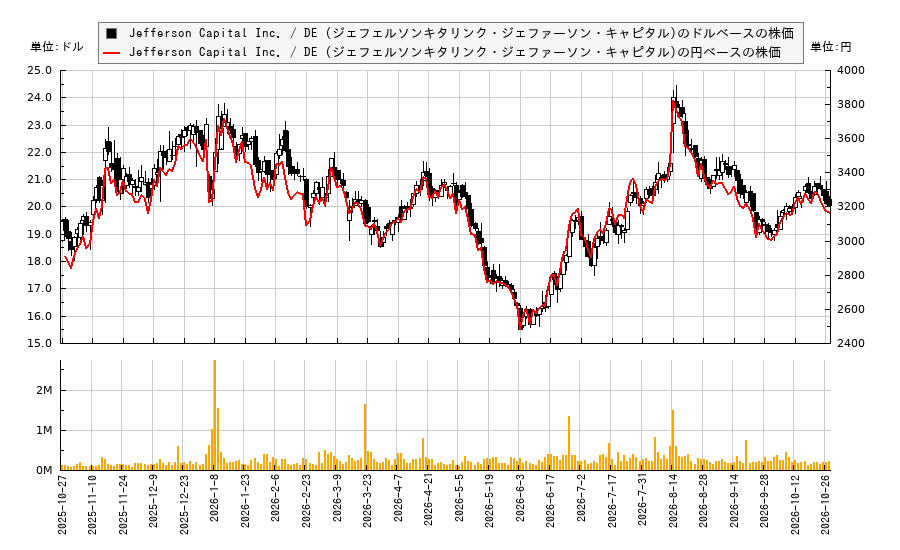This screenshot has width=900, height=550.
Task: Click the 3200 yen axis value
Action: tap(851, 207)
